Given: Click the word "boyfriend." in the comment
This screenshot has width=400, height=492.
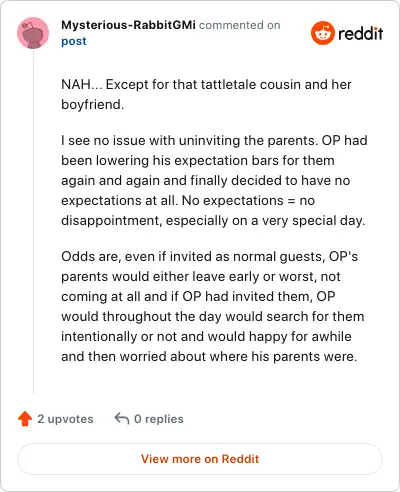Looking at the screenshot, I should (x=93, y=104).
